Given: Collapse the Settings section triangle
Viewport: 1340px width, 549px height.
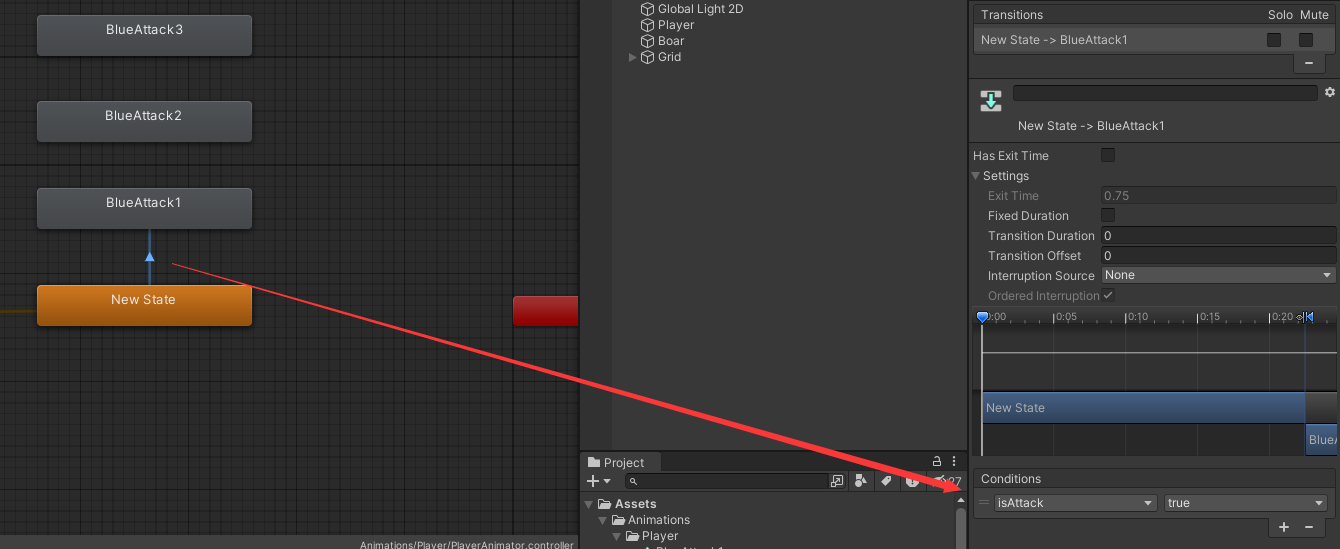Looking at the screenshot, I should pyautogui.click(x=976, y=176).
